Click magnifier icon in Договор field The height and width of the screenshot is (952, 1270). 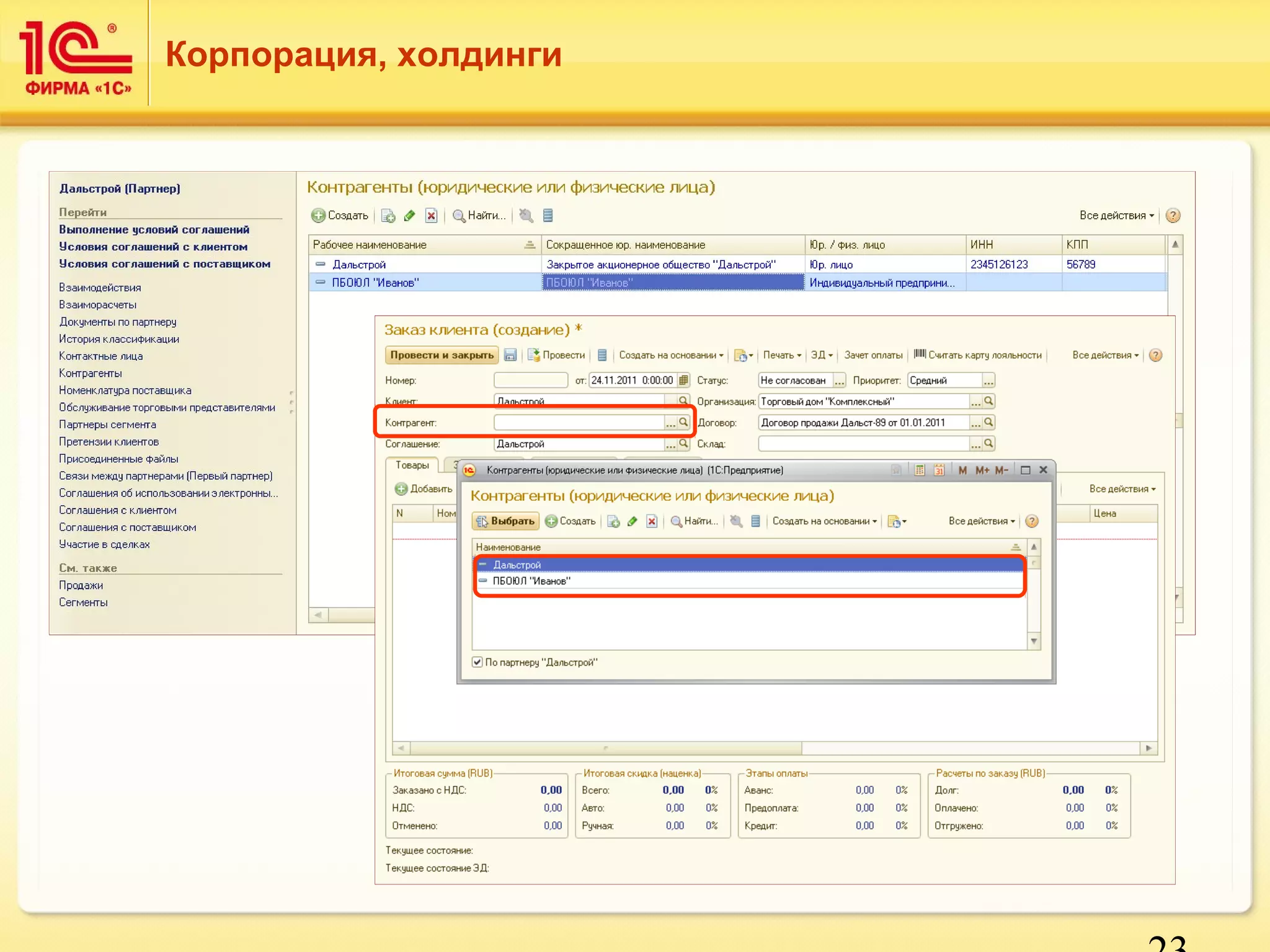coord(989,422)
